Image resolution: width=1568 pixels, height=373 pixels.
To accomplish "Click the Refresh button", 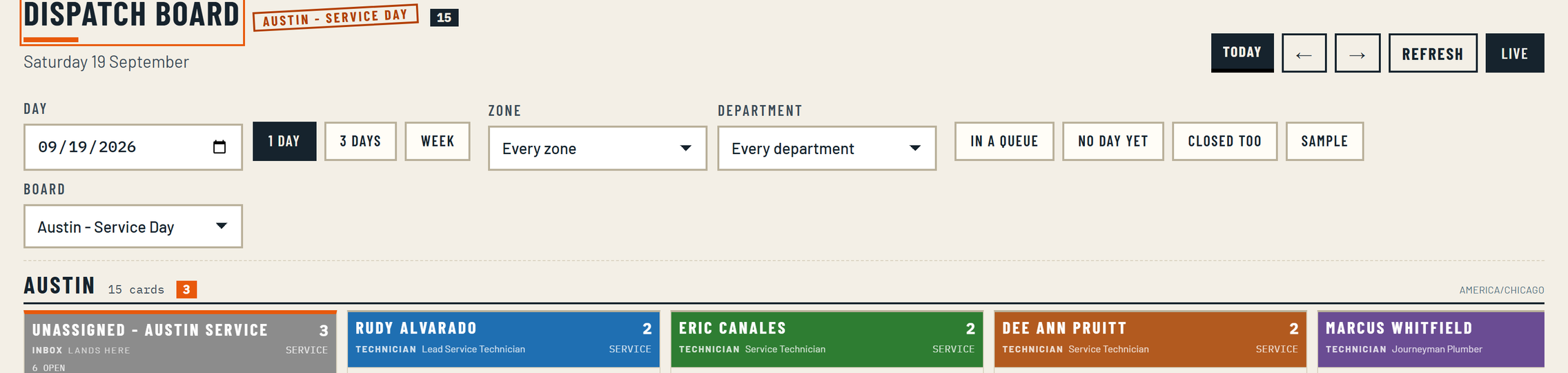I will pos(1433,53).
